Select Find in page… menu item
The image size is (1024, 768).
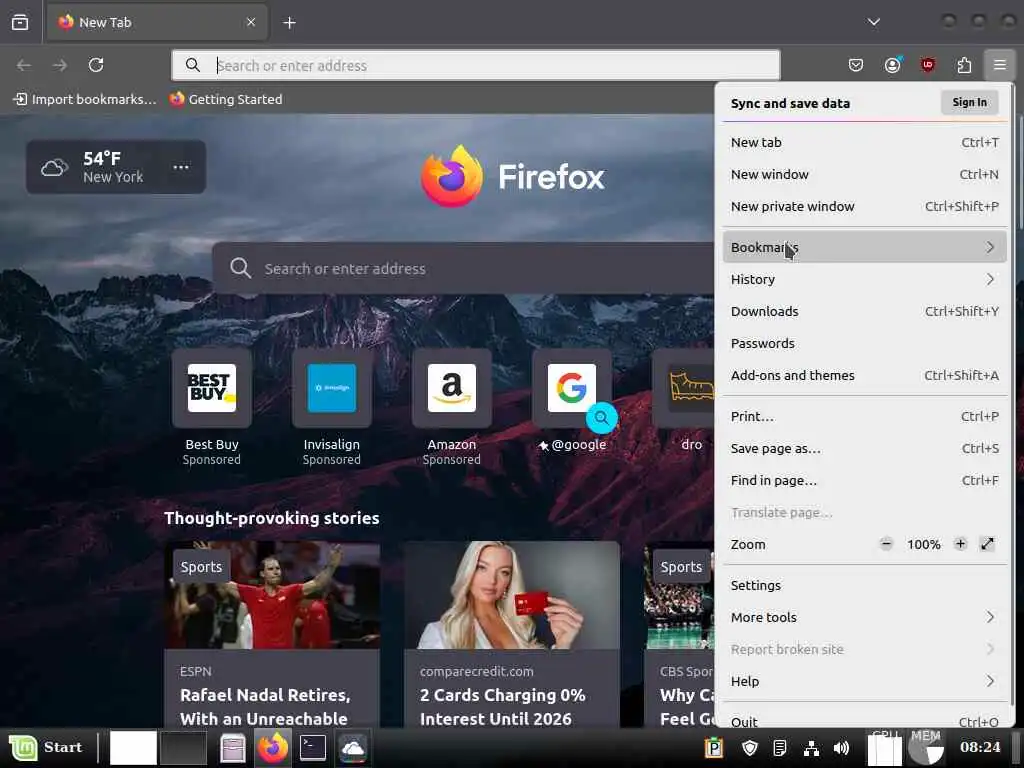pos(865,481)
